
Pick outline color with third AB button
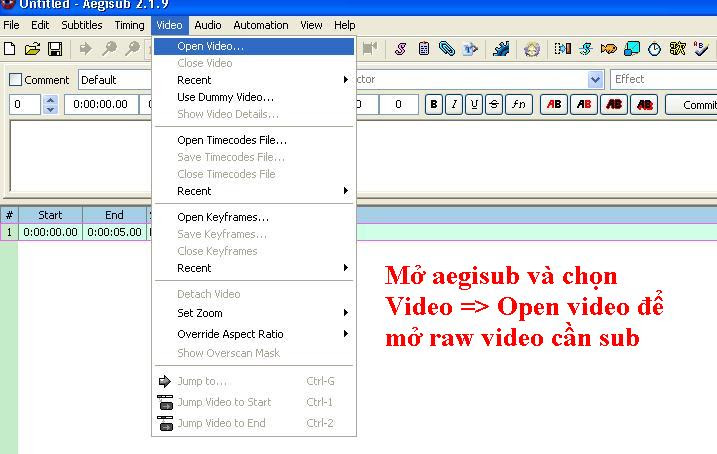[614, 104]
